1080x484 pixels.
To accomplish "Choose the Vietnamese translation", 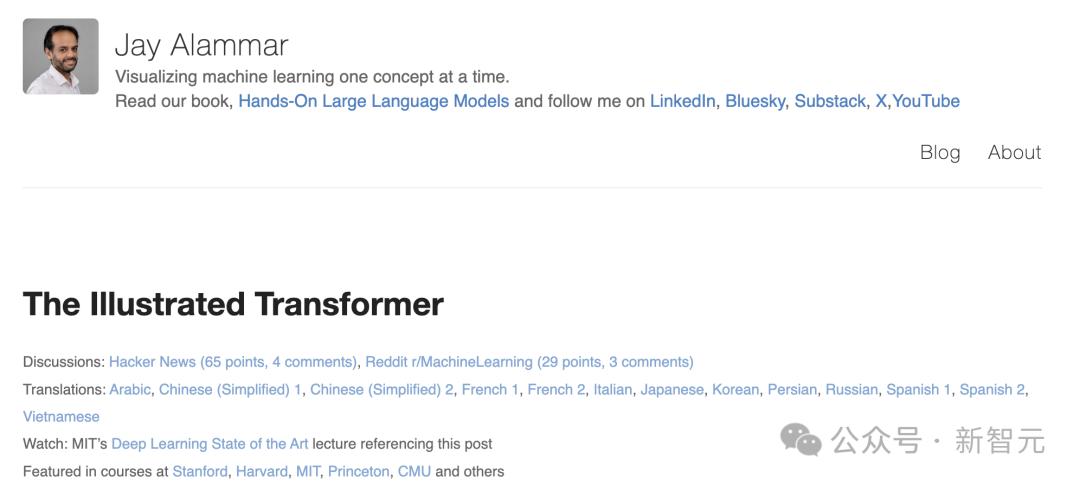I will click(x=61, y=416).
